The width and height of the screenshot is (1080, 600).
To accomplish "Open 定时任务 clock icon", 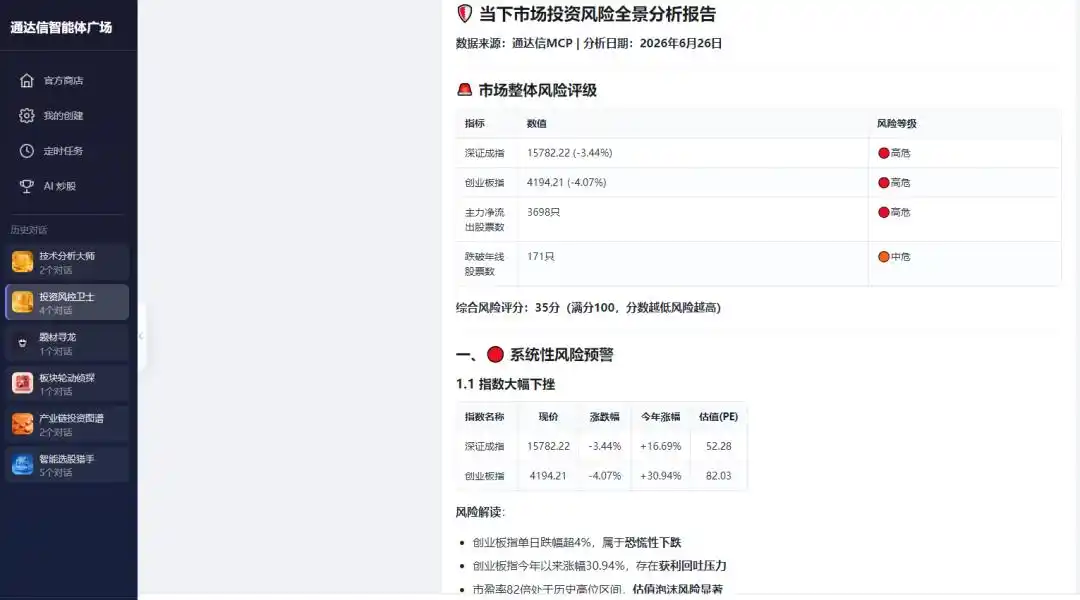I will [x=26, y=151].
